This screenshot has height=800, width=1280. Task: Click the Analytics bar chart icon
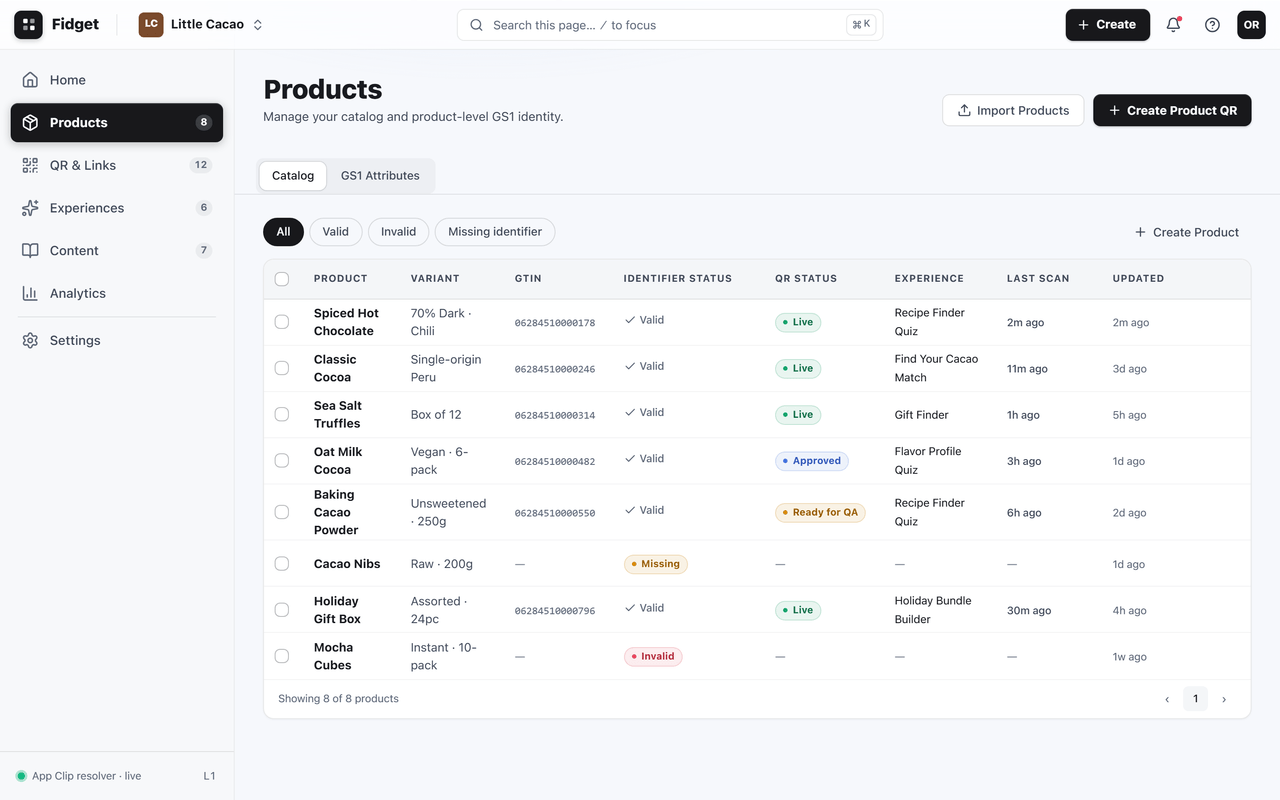click(30, 293)
